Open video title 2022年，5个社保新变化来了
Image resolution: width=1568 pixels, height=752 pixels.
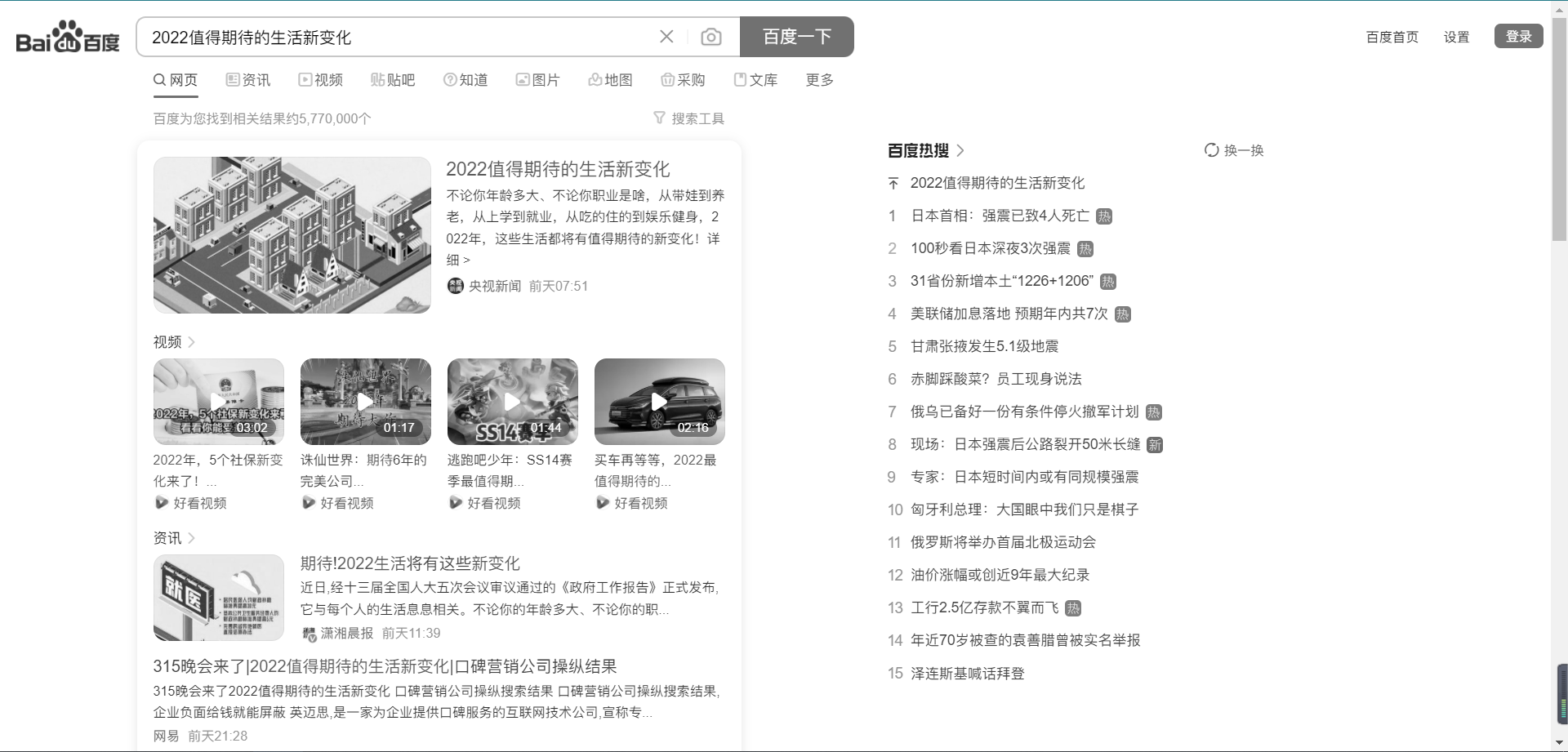218,470
